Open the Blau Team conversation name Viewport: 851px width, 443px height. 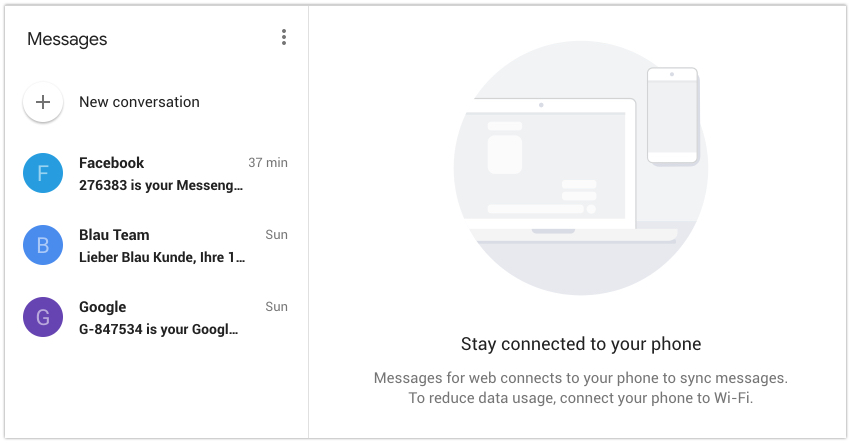[114, 235]
